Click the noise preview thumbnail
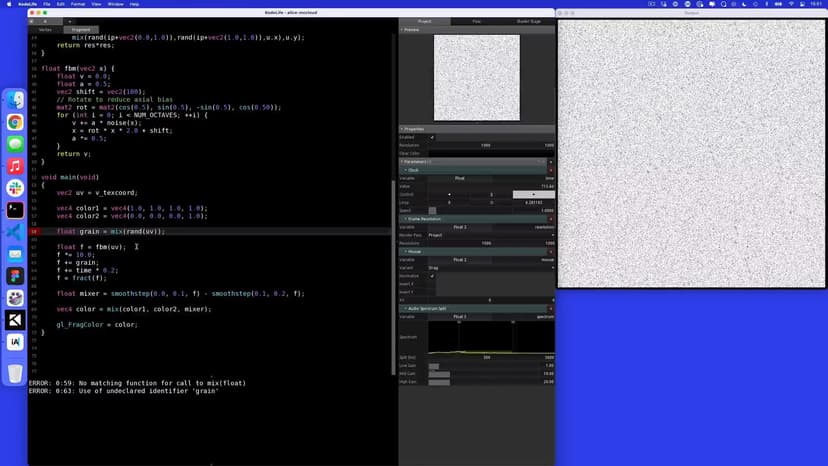Image resolution: width=828 pixels, height=466 pixels. pyautogui.click(x=476, y=78)
